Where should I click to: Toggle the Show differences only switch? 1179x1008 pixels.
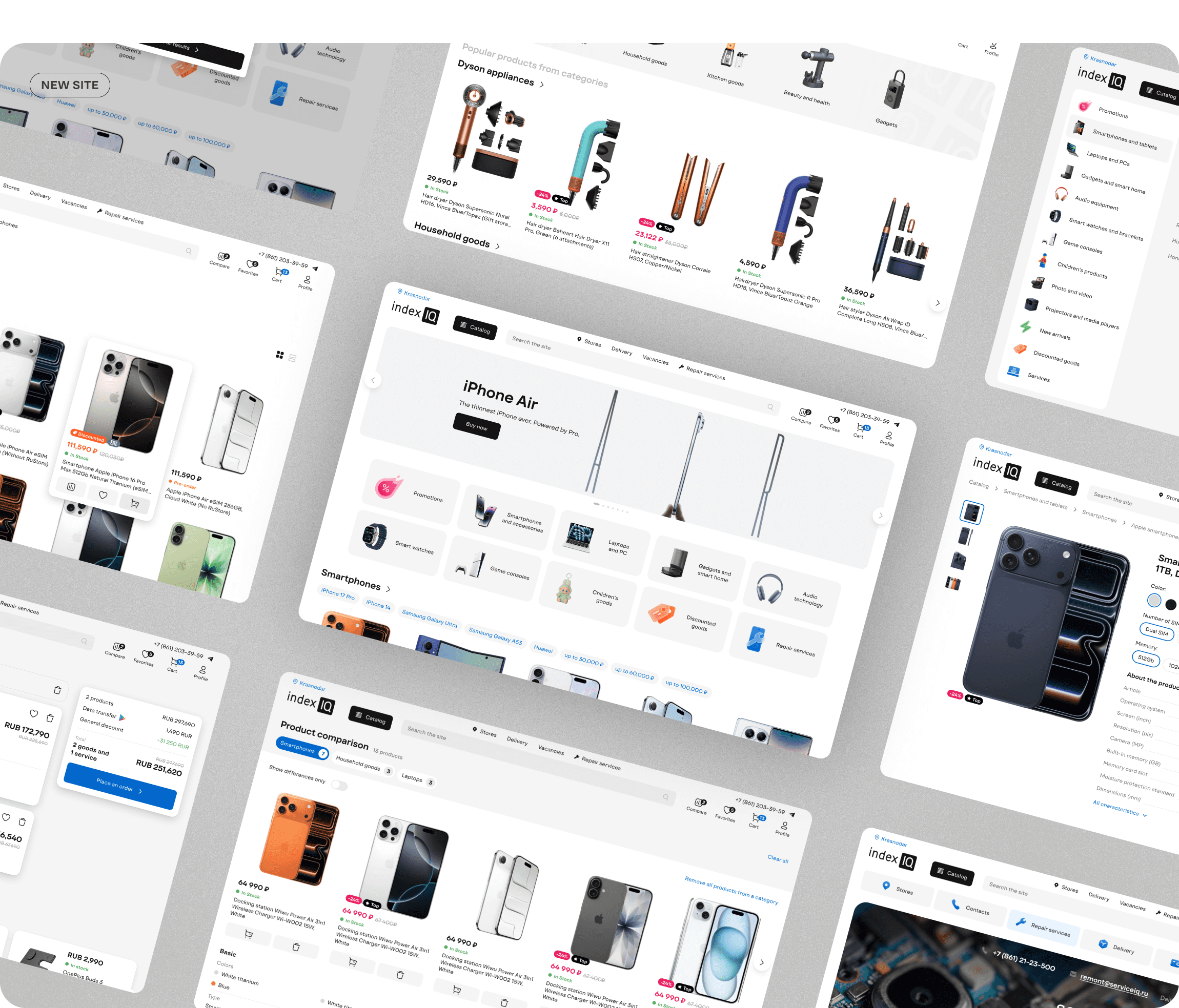pos(340,785)
